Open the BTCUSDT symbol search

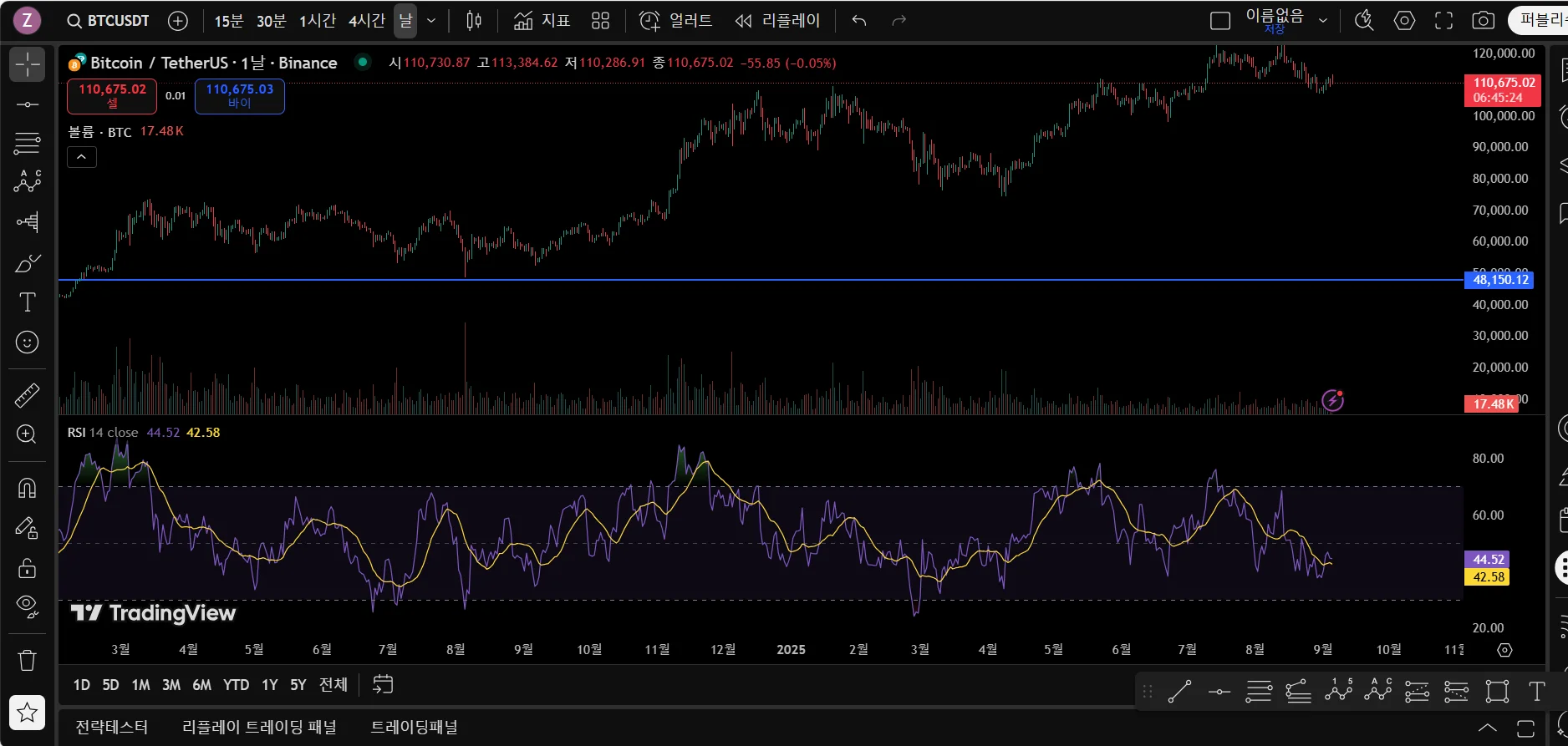(108, 21)
